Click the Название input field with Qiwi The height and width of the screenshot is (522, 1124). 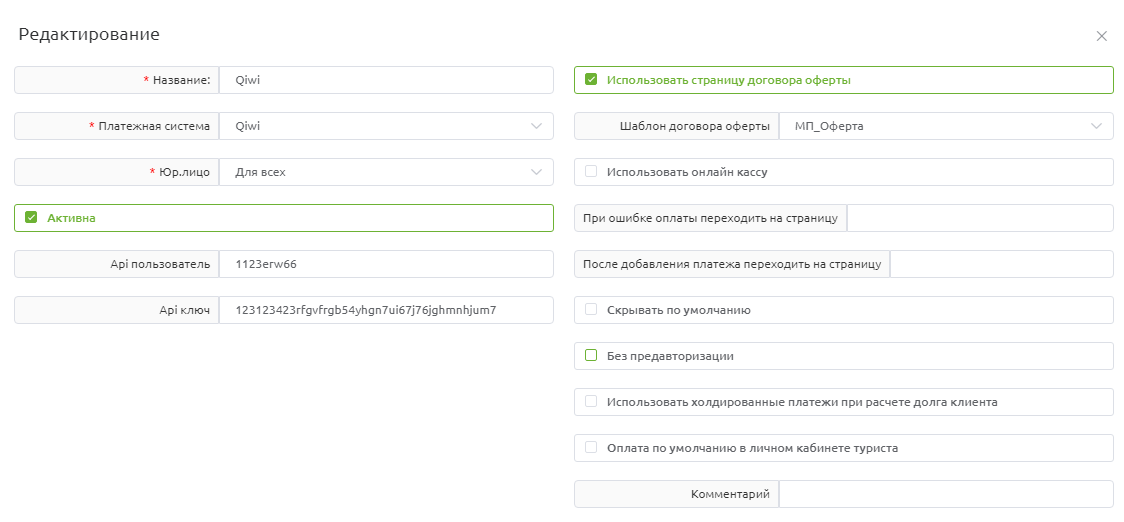[386, 80]
